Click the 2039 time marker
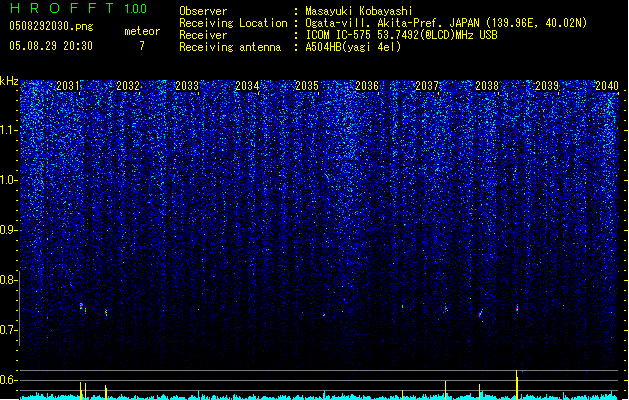This screenshot has width=629, height=400. [x=547, y=86]
